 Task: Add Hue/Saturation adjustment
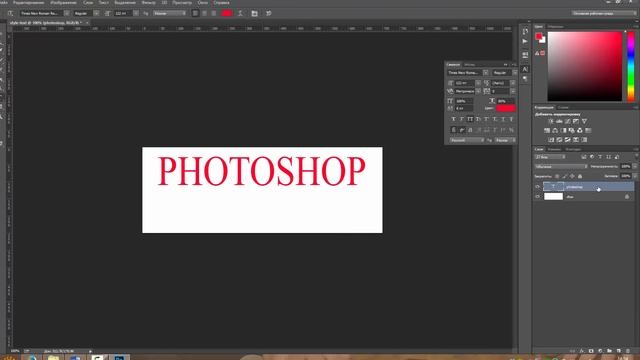[x=547, y=131]
